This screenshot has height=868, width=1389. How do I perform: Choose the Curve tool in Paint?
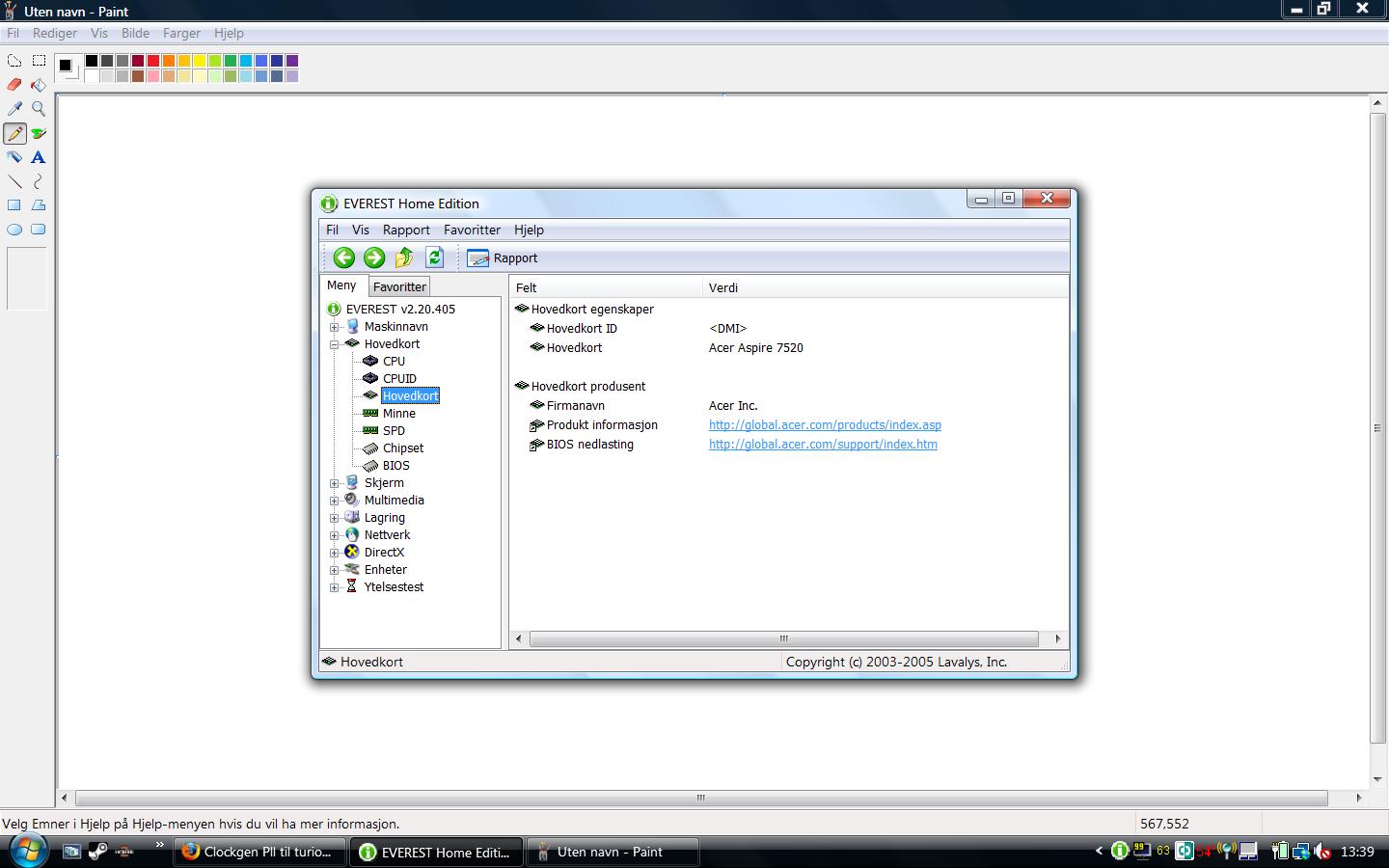(x=39, y=181)
